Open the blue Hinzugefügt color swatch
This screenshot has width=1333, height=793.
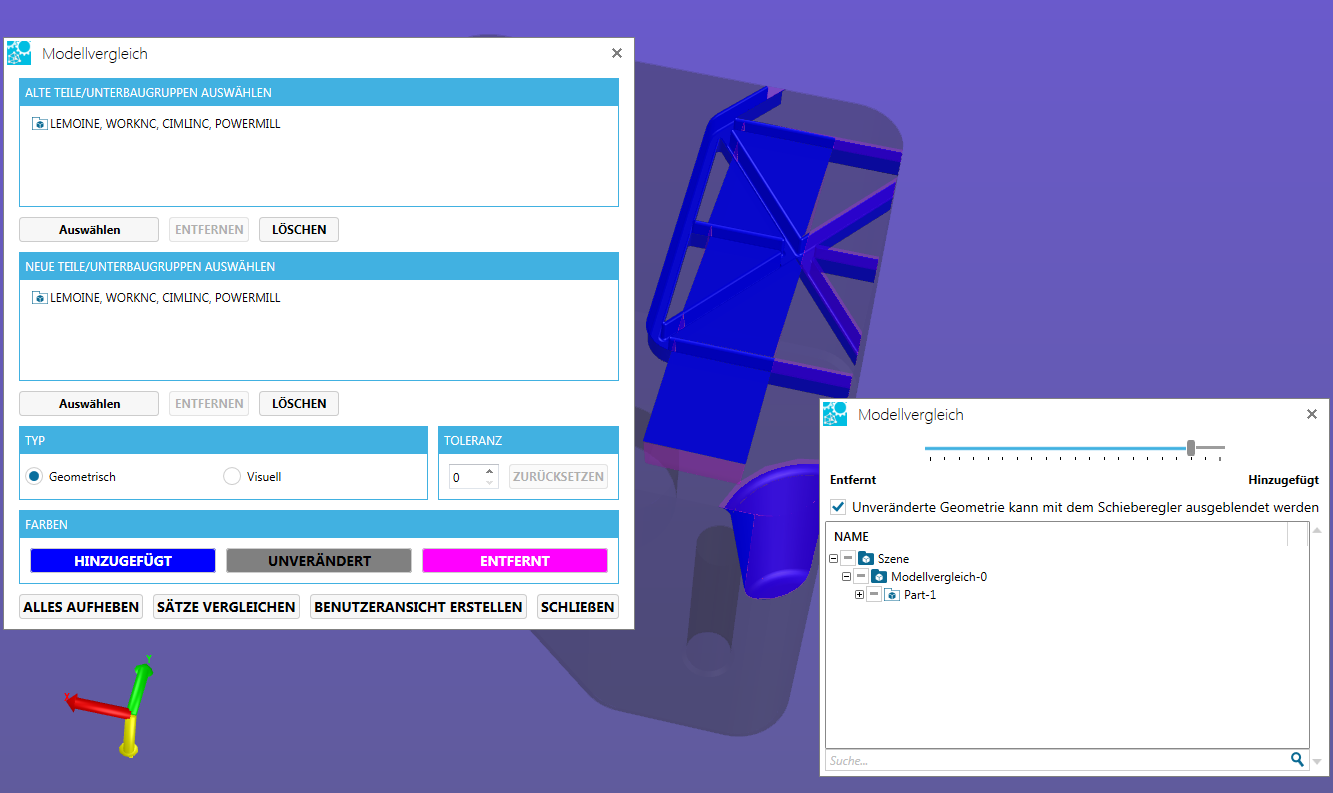click(x=123, y=561)
